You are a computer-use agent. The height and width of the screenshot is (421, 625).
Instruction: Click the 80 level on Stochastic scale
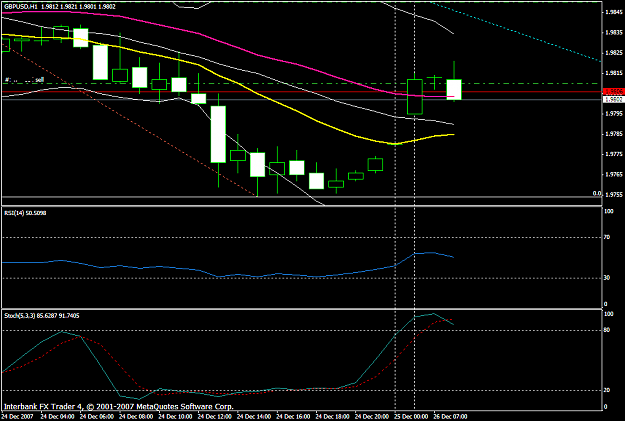(607, 330)
